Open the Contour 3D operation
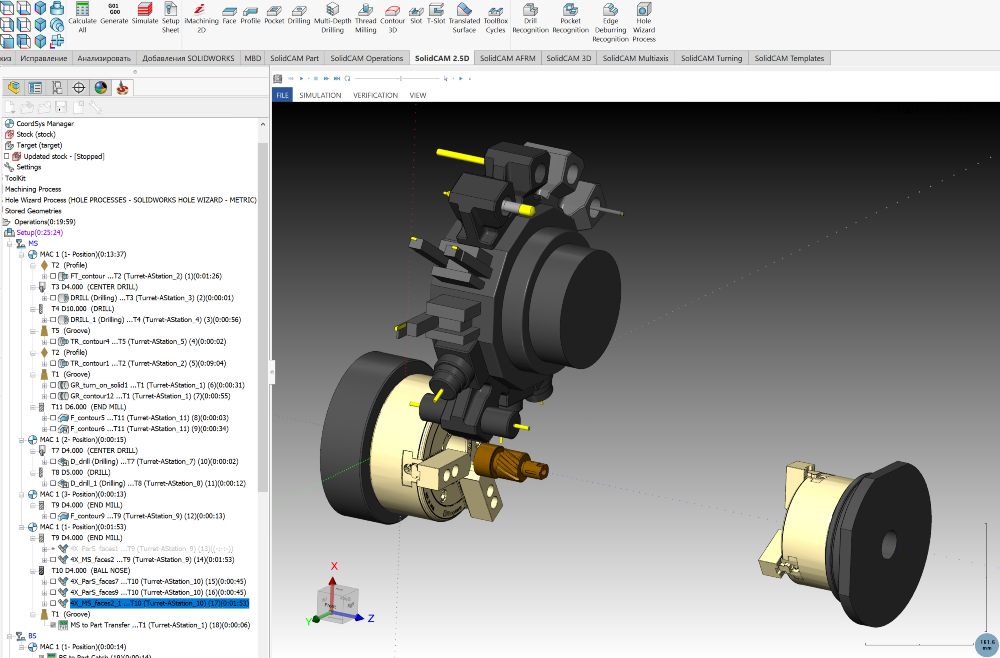The height and width of the screenshot is (658, 1000). 392,18
